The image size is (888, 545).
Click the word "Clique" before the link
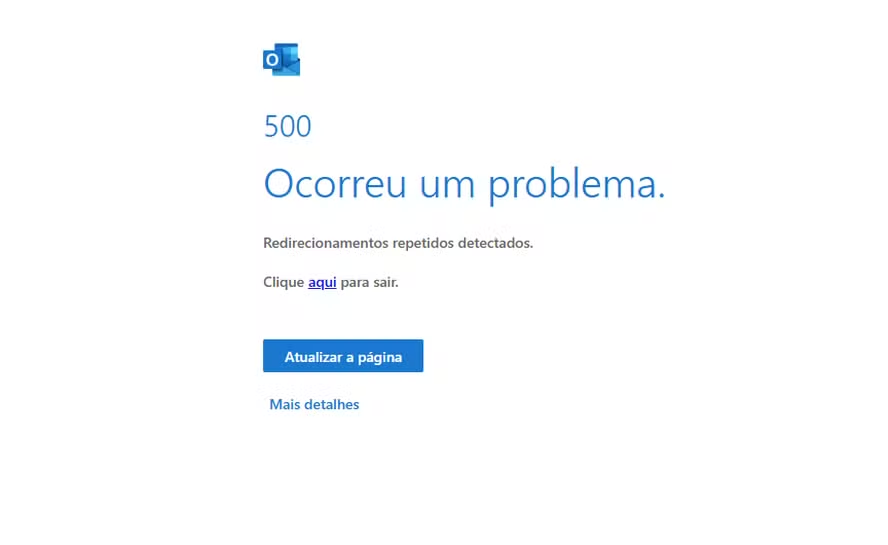[x=284, y=282]
